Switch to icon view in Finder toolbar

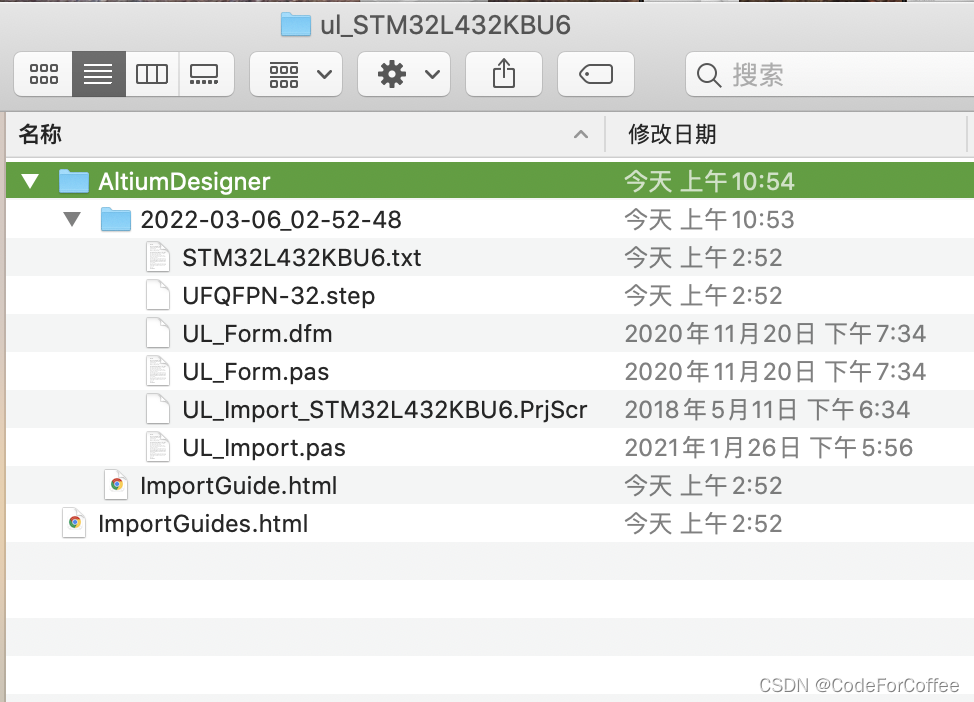(x=43, y=75)
